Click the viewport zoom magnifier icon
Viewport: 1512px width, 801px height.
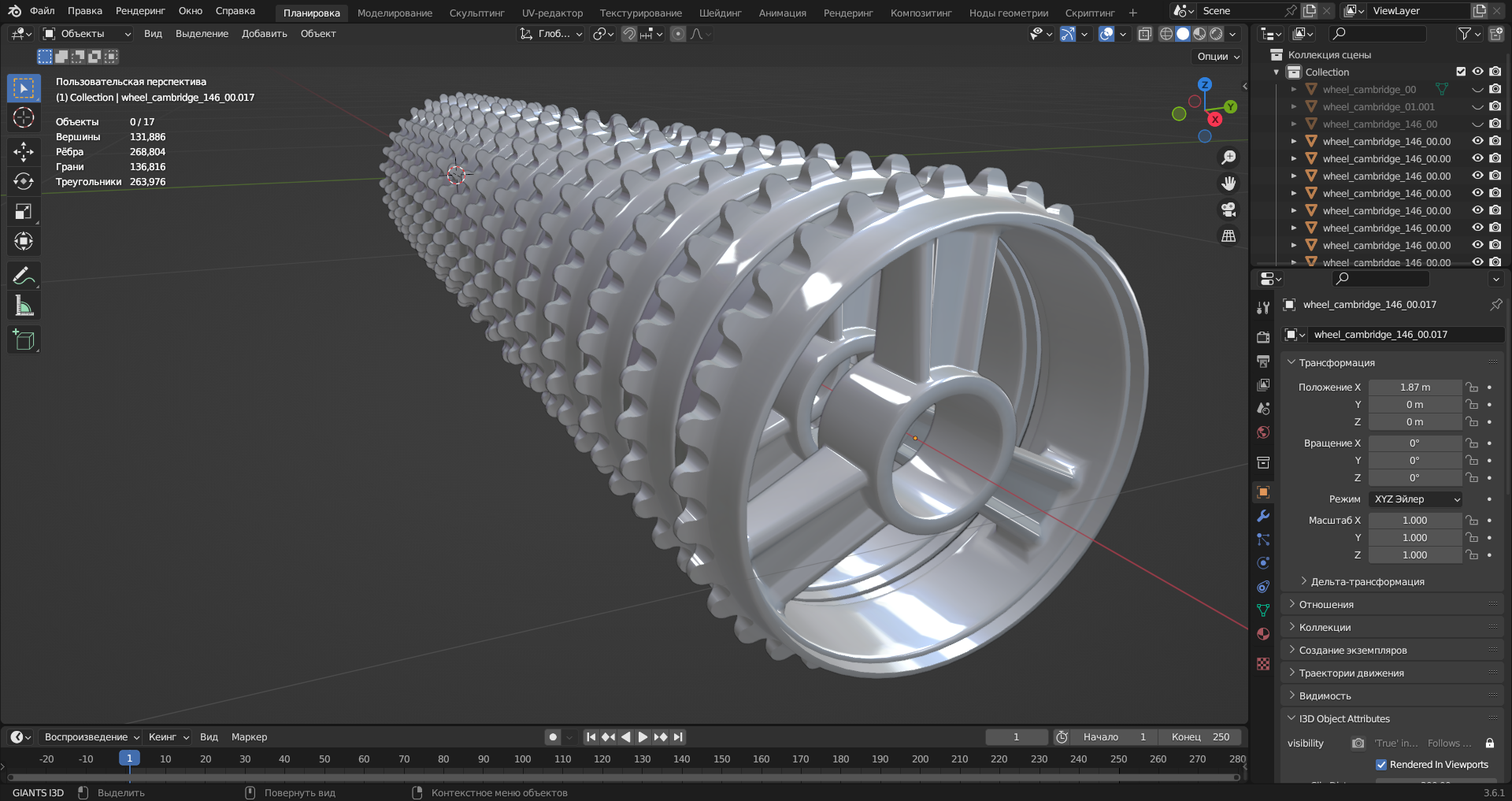[x=1228, y=158]
